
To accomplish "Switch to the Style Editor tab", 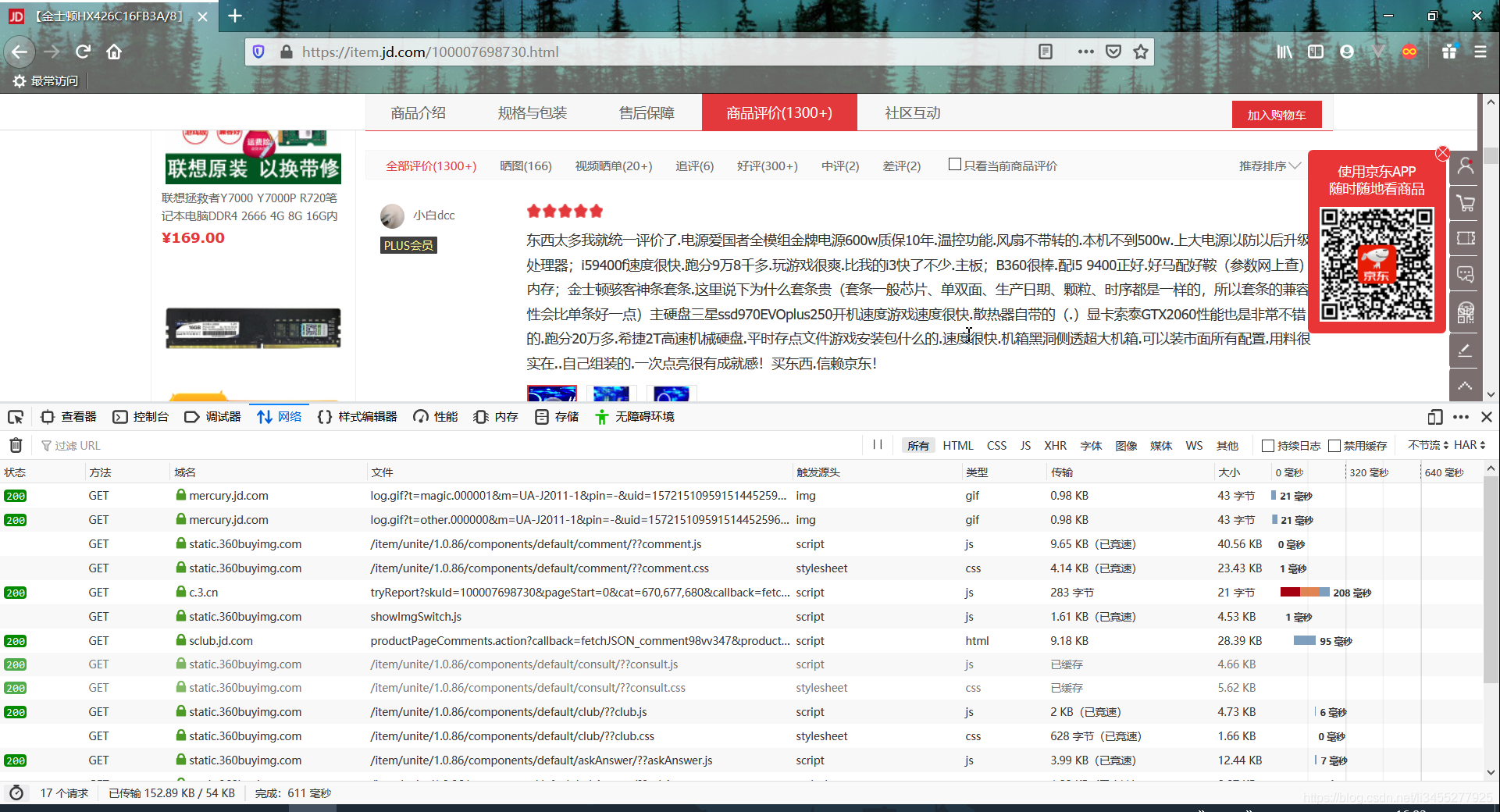I will 358,417.
